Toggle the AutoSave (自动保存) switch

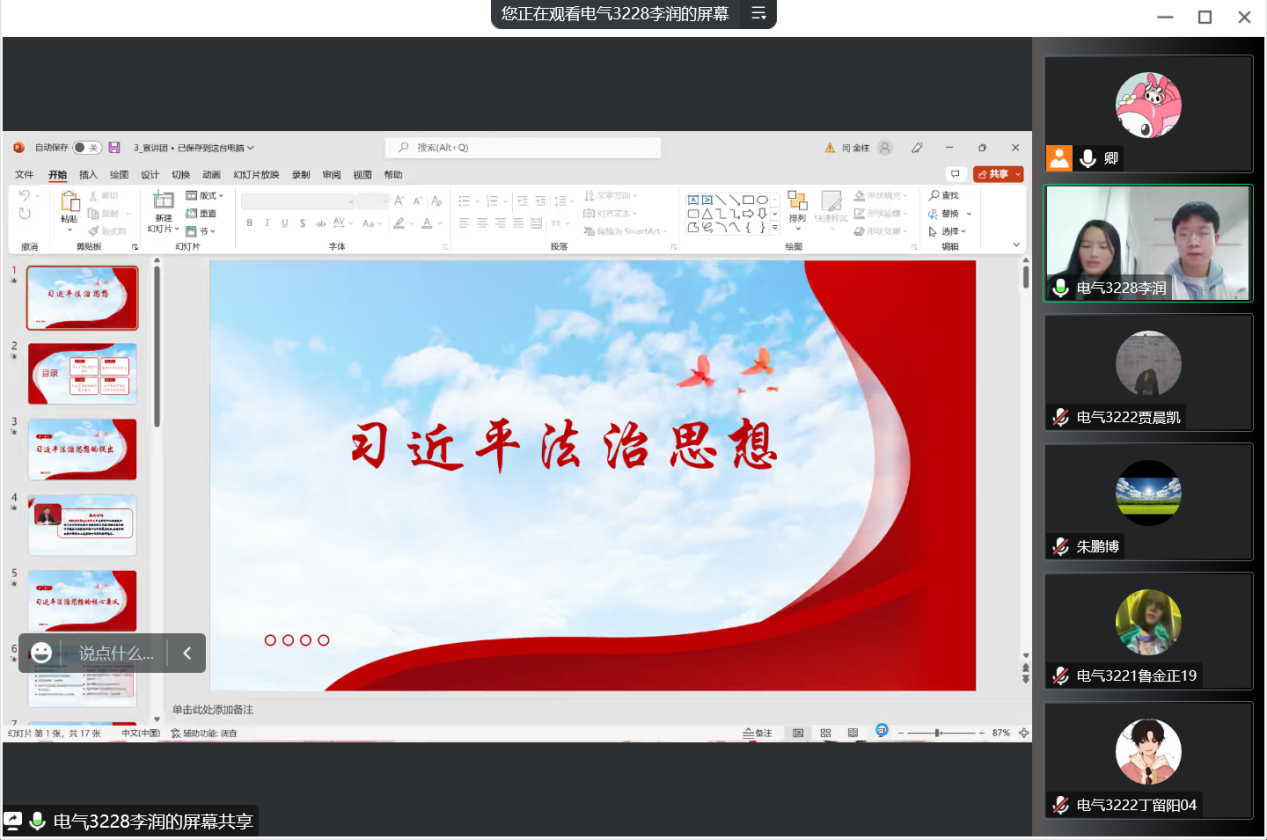[x=86, y=148]
